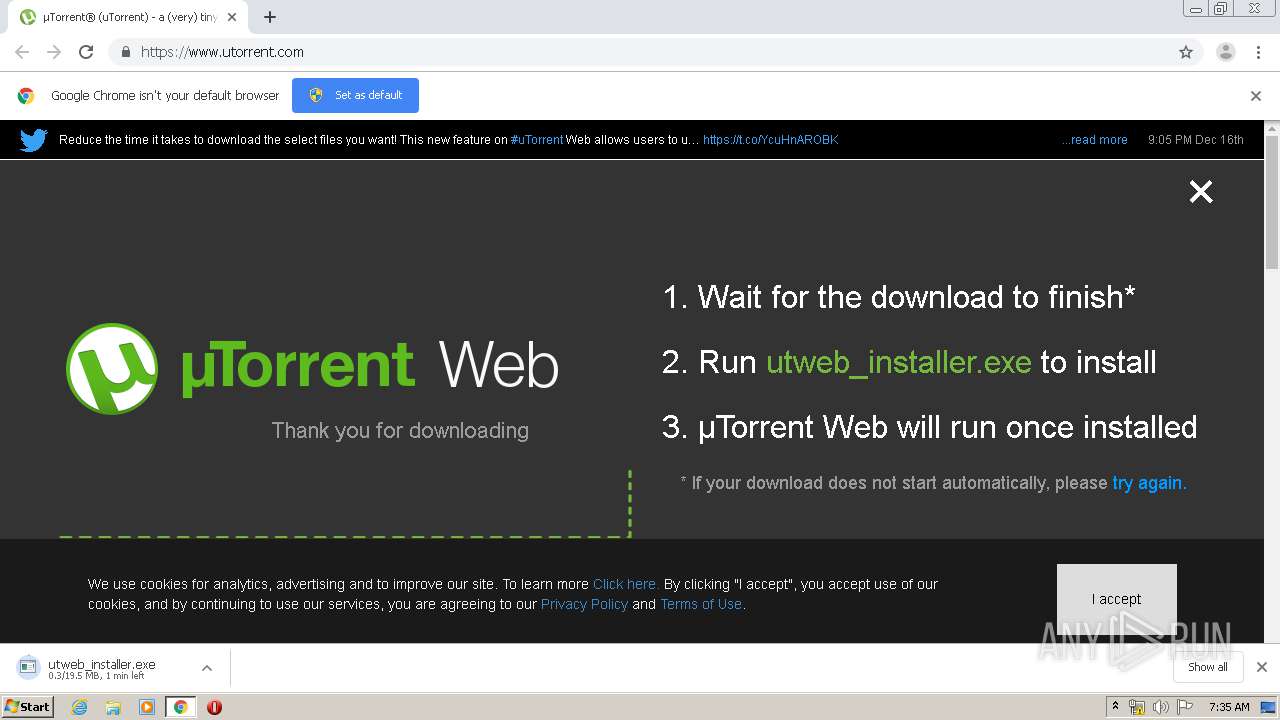Image resolution: width=1280 pixels, height=720 pixels.
Task: Show hidden tray icons arrow
Action: click(x=1115, y=707)
